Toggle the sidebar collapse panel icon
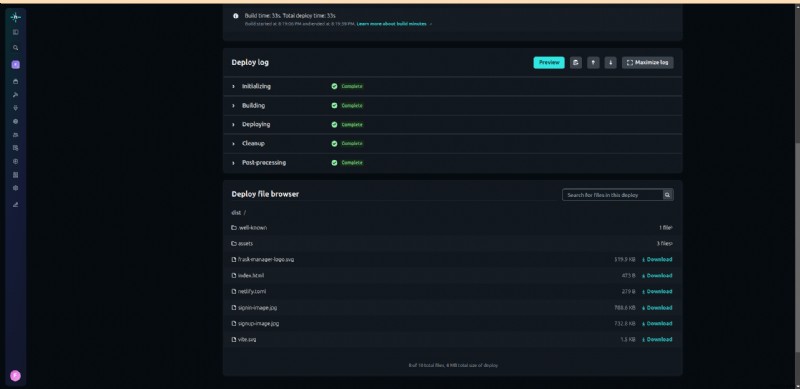 pos(15,32)
